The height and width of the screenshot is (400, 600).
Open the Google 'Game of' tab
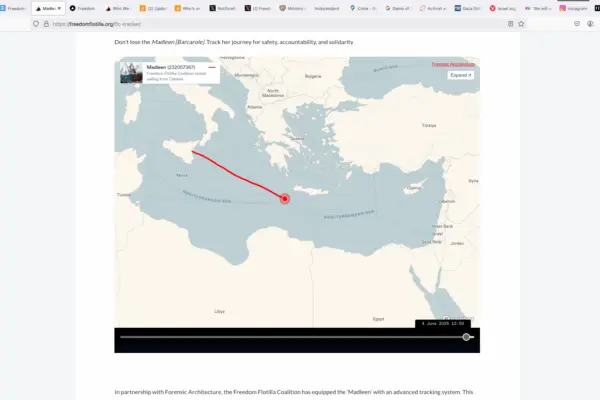(x=398, y=8)
